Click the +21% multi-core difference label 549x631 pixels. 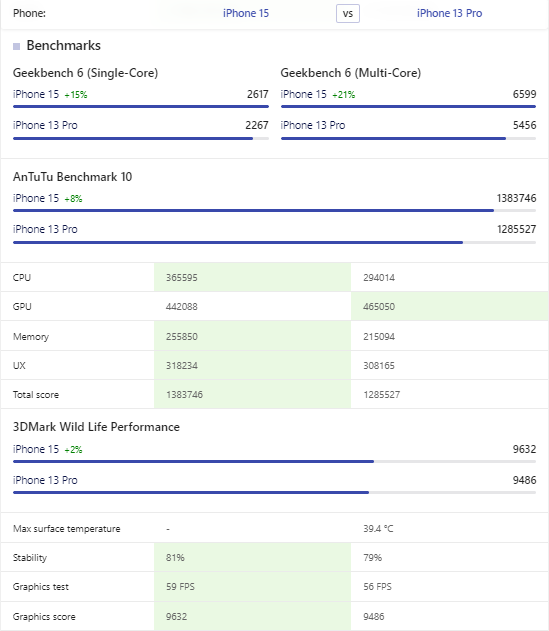(x=343, y=95)
